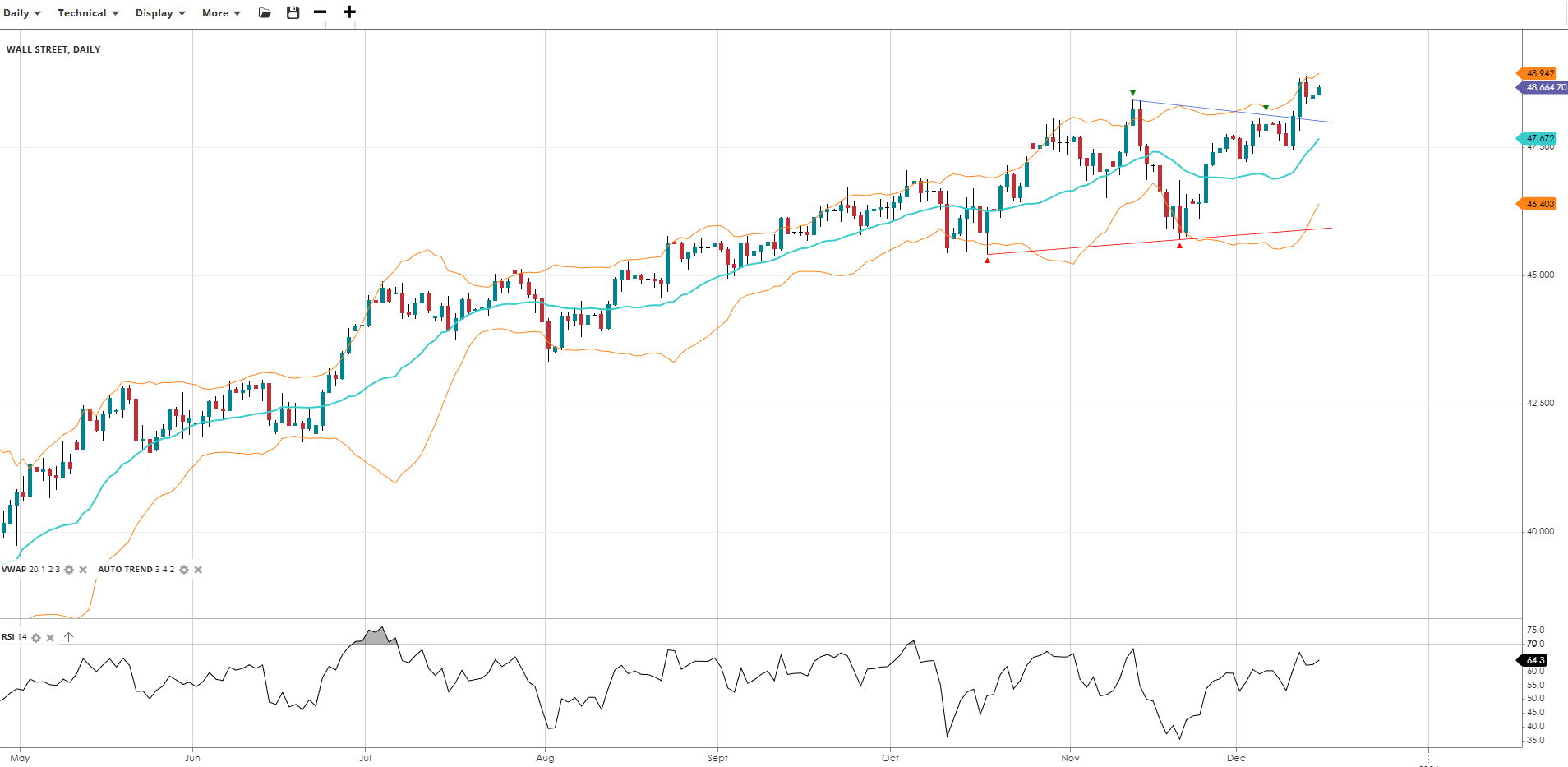Screen dimensions: 1568x767
Task: Move RSI panel up with arrow icon
Action: [x=68, y=637]
